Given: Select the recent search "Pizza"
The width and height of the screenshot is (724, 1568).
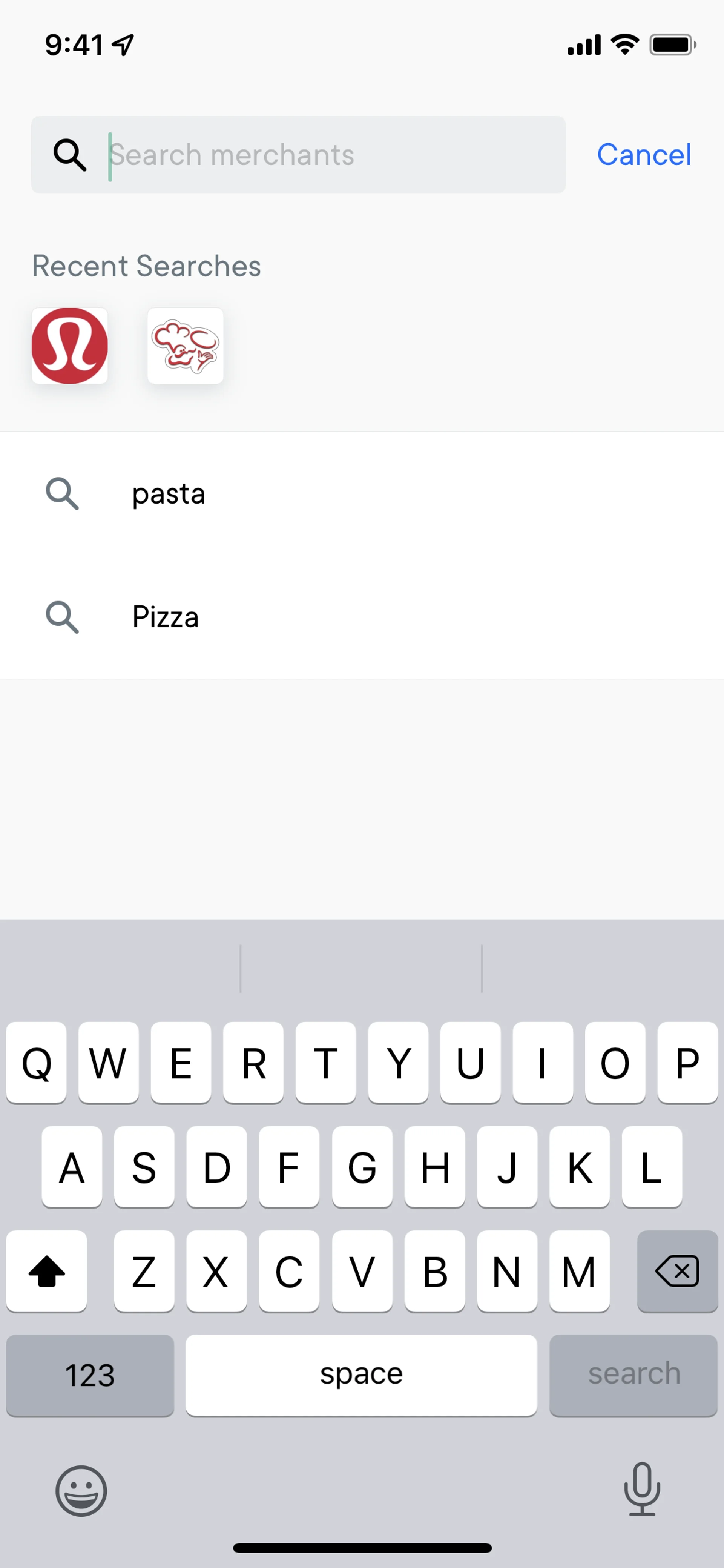Looking at the screenshot, I should point(362,617).
